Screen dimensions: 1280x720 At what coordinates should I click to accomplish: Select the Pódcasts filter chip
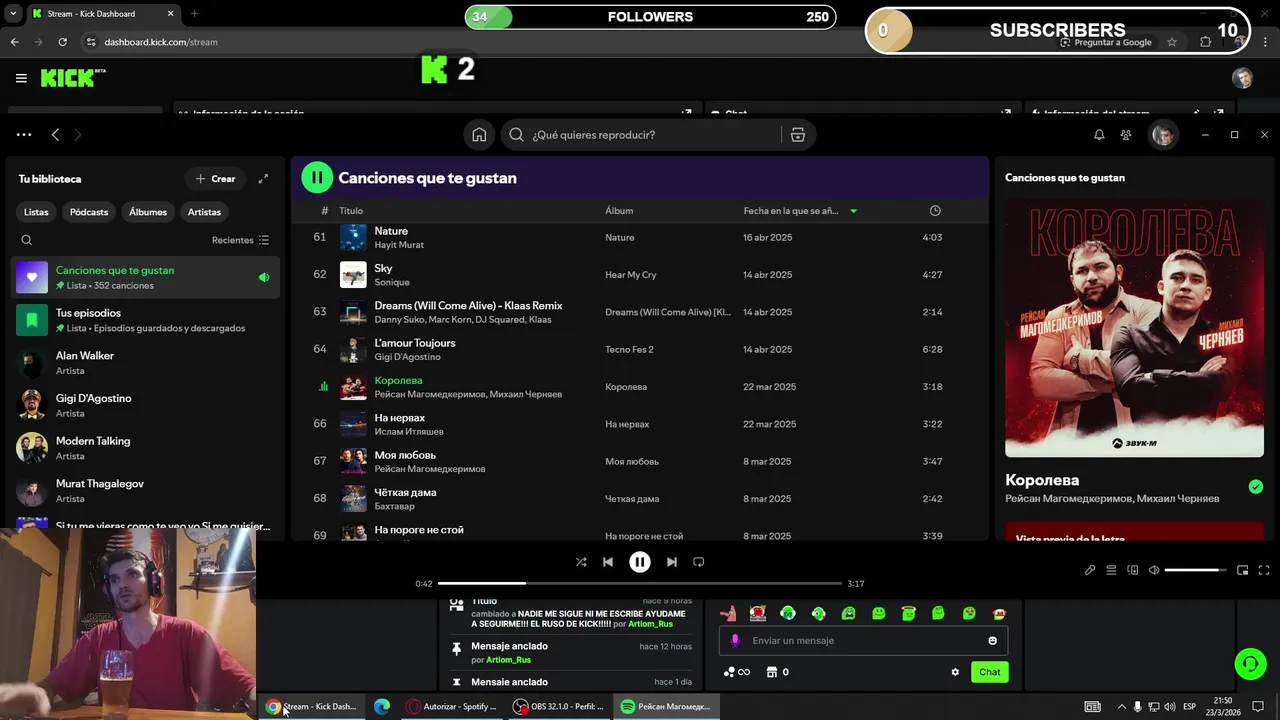click(89, 212)
